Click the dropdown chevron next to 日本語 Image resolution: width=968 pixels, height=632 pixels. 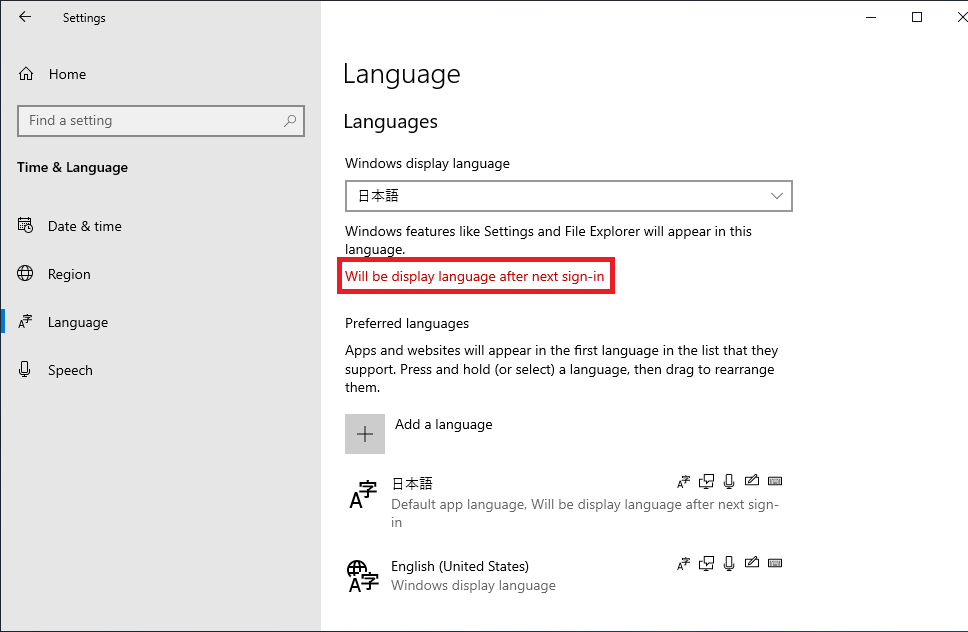click(777, 196)
